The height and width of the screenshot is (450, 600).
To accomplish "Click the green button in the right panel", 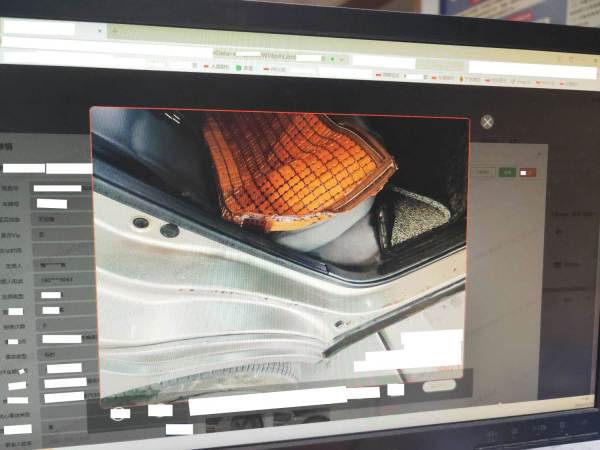I will click(x=509, y=172).
